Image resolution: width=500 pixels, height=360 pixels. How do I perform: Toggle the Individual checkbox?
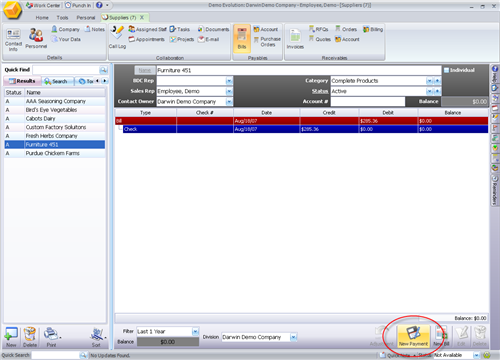click(x=446, y=70)
